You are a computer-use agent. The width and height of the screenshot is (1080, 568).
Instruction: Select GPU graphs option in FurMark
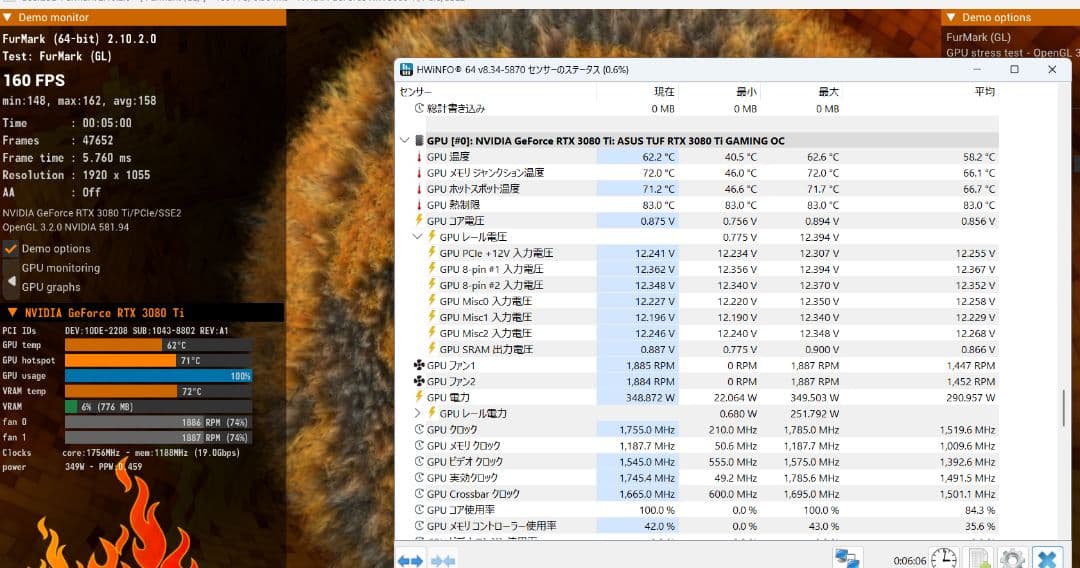51,287
